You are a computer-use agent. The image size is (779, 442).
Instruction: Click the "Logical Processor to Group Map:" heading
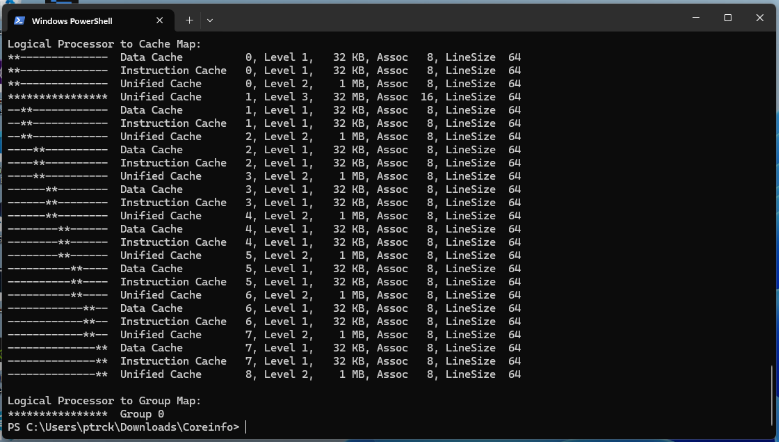[103, 400]
